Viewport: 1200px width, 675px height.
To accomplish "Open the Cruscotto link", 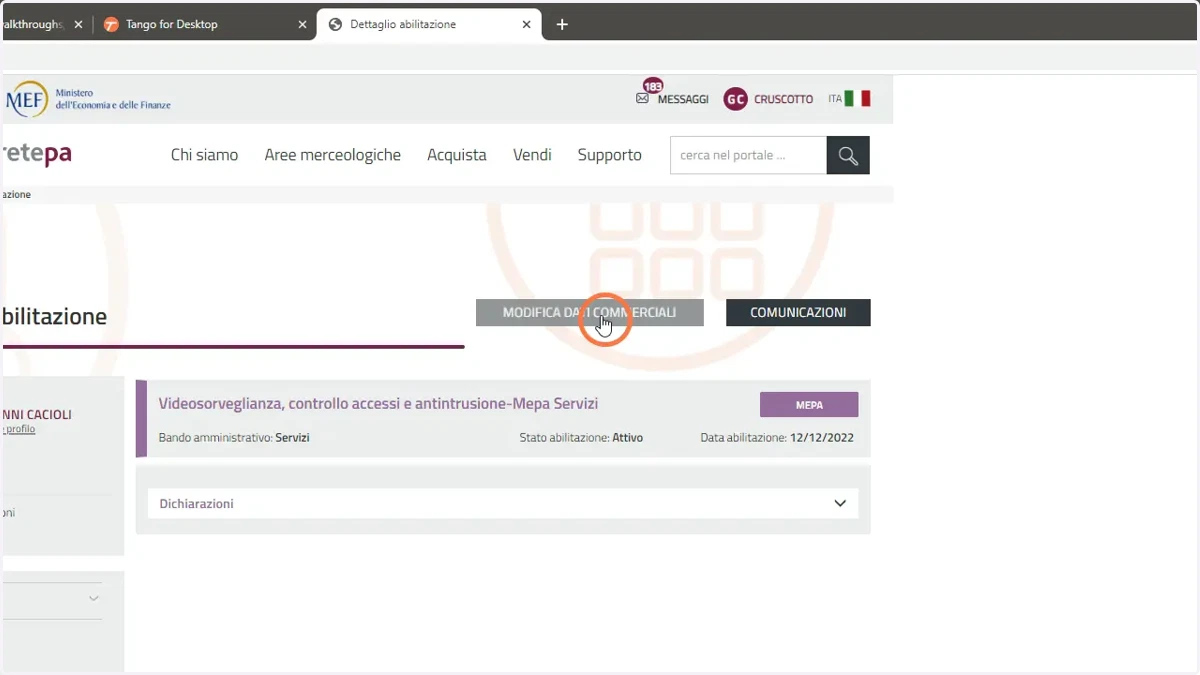I will click(x=784, y=99).
